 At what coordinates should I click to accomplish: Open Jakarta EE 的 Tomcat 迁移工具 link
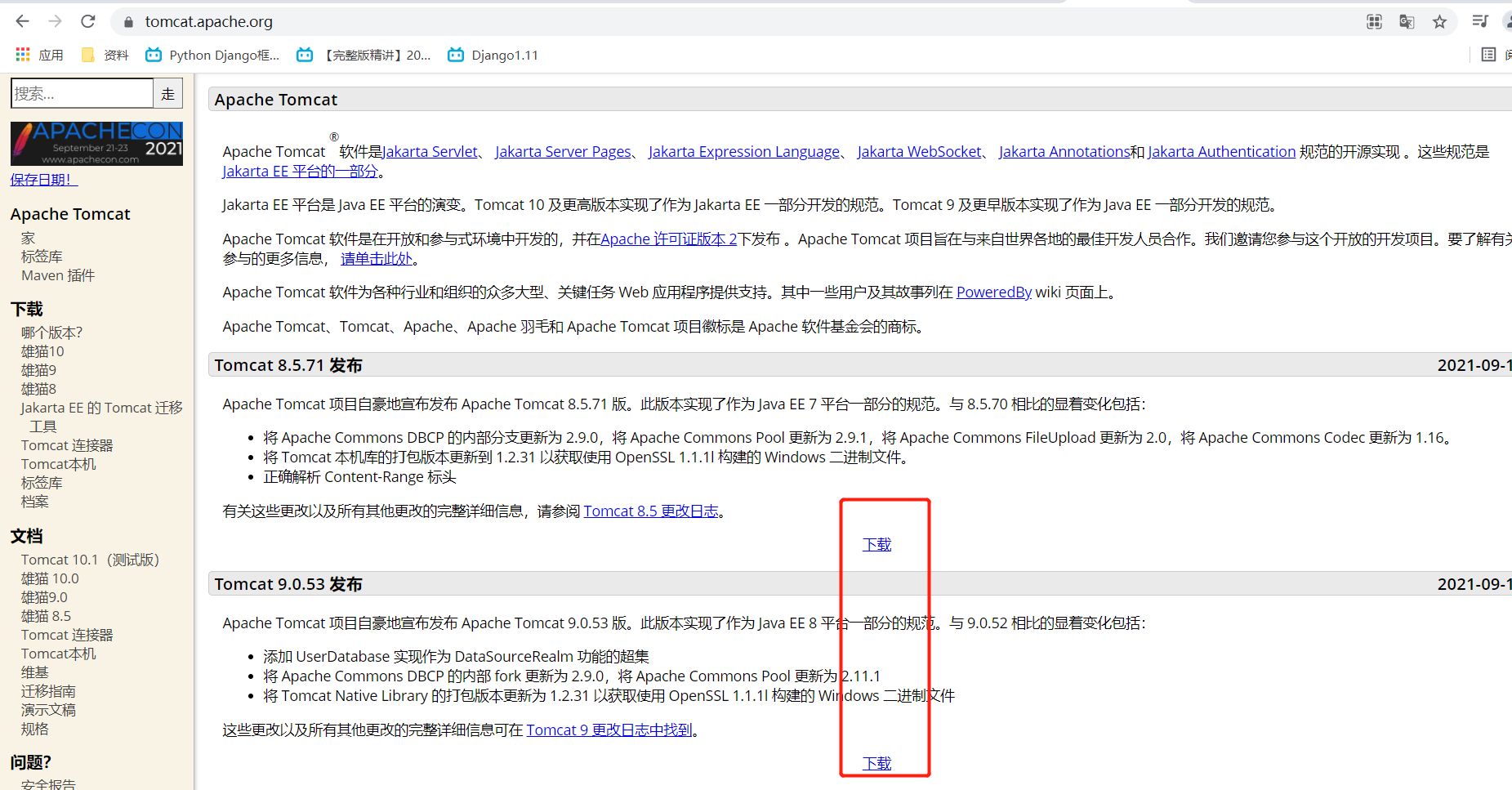click(102, 417)
